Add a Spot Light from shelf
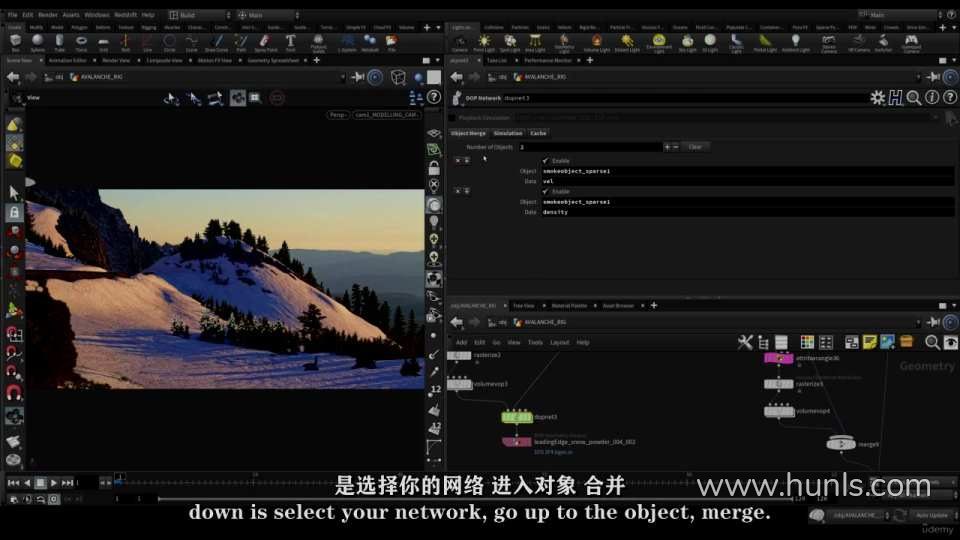Image resolution: width=960 pixels, height=540 pixels. (x=509, y=42)
